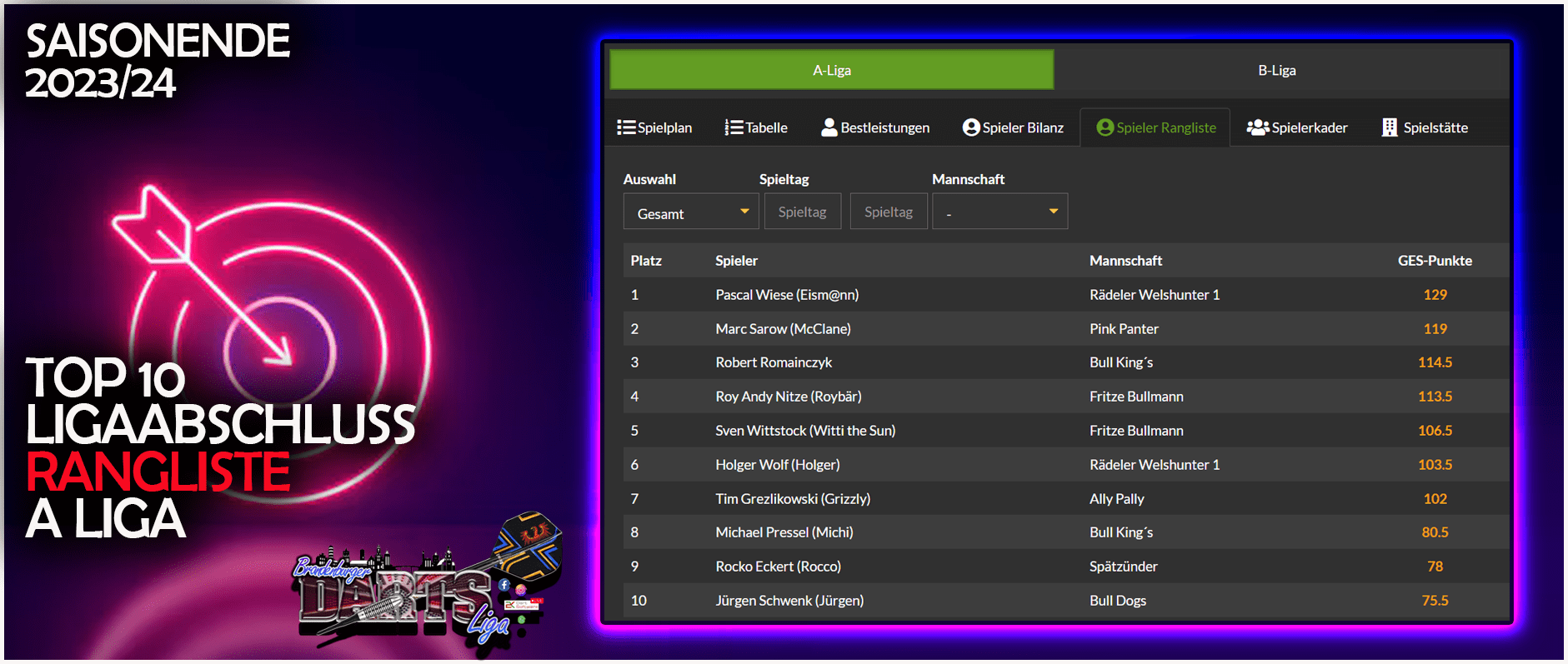Click the second Spieltag input field
This screenshot has width=1568, height=664.
click(889, 212)
